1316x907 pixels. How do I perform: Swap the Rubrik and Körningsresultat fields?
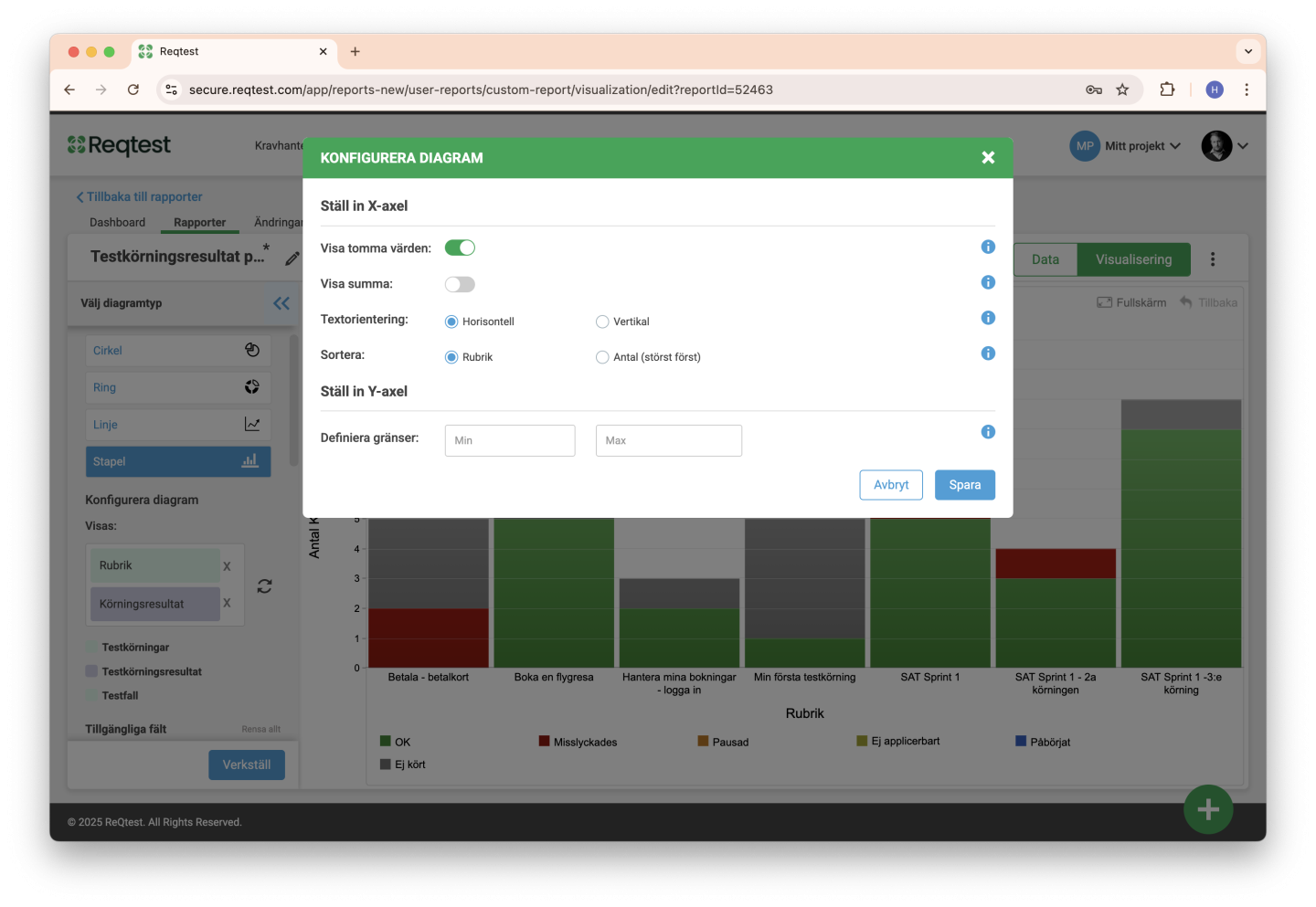coord(264,586)
